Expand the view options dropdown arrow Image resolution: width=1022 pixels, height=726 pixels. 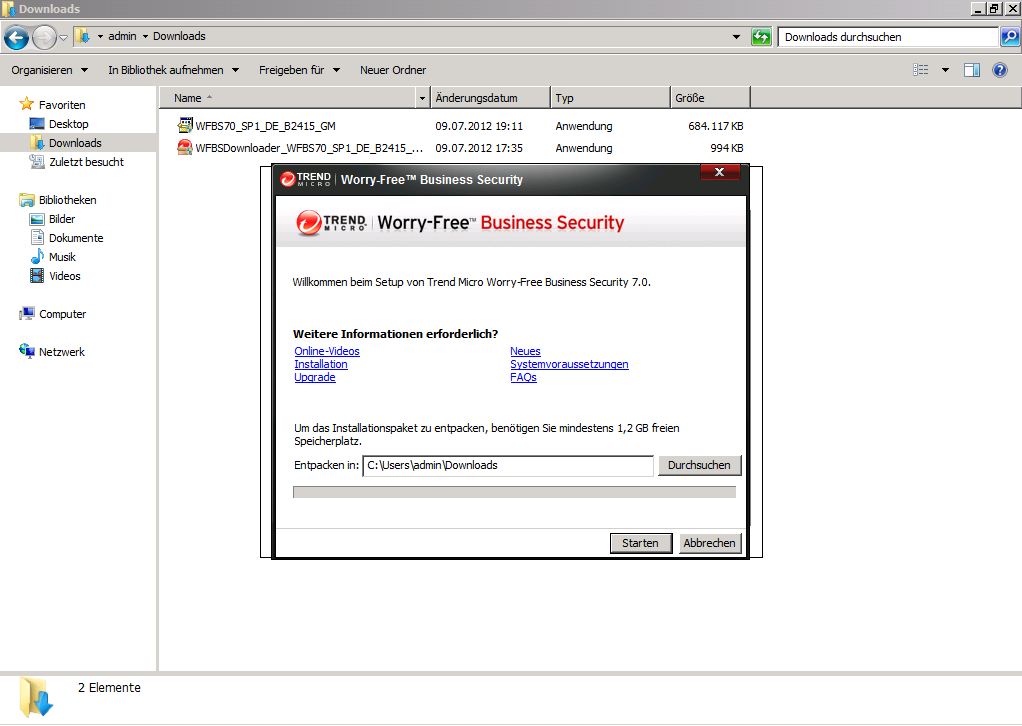click(x=946, y=70)
